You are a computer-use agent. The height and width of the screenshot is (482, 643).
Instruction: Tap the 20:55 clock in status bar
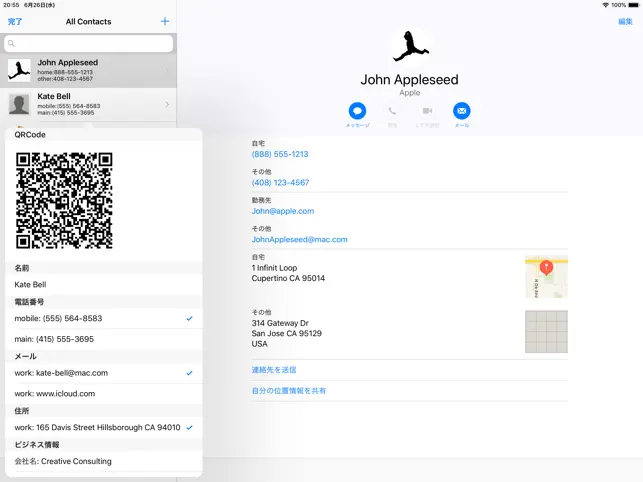[x=11, y=5]
